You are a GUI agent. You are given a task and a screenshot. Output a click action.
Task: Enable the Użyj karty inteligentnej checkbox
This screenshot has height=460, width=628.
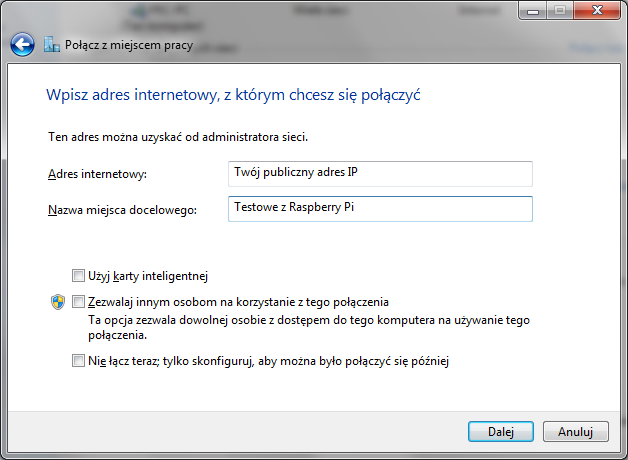[x=79, y=275]
